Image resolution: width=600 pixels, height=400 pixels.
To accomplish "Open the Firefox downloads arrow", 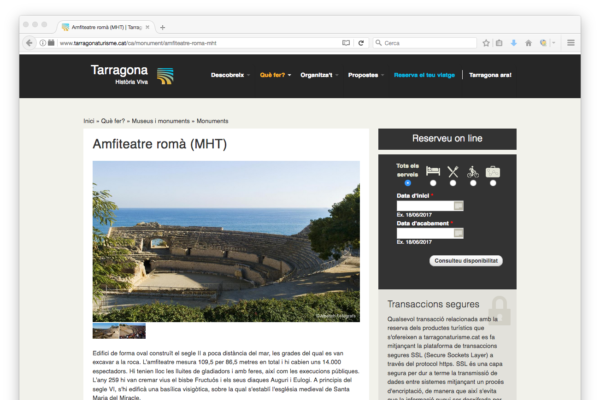I will (514, 43).
